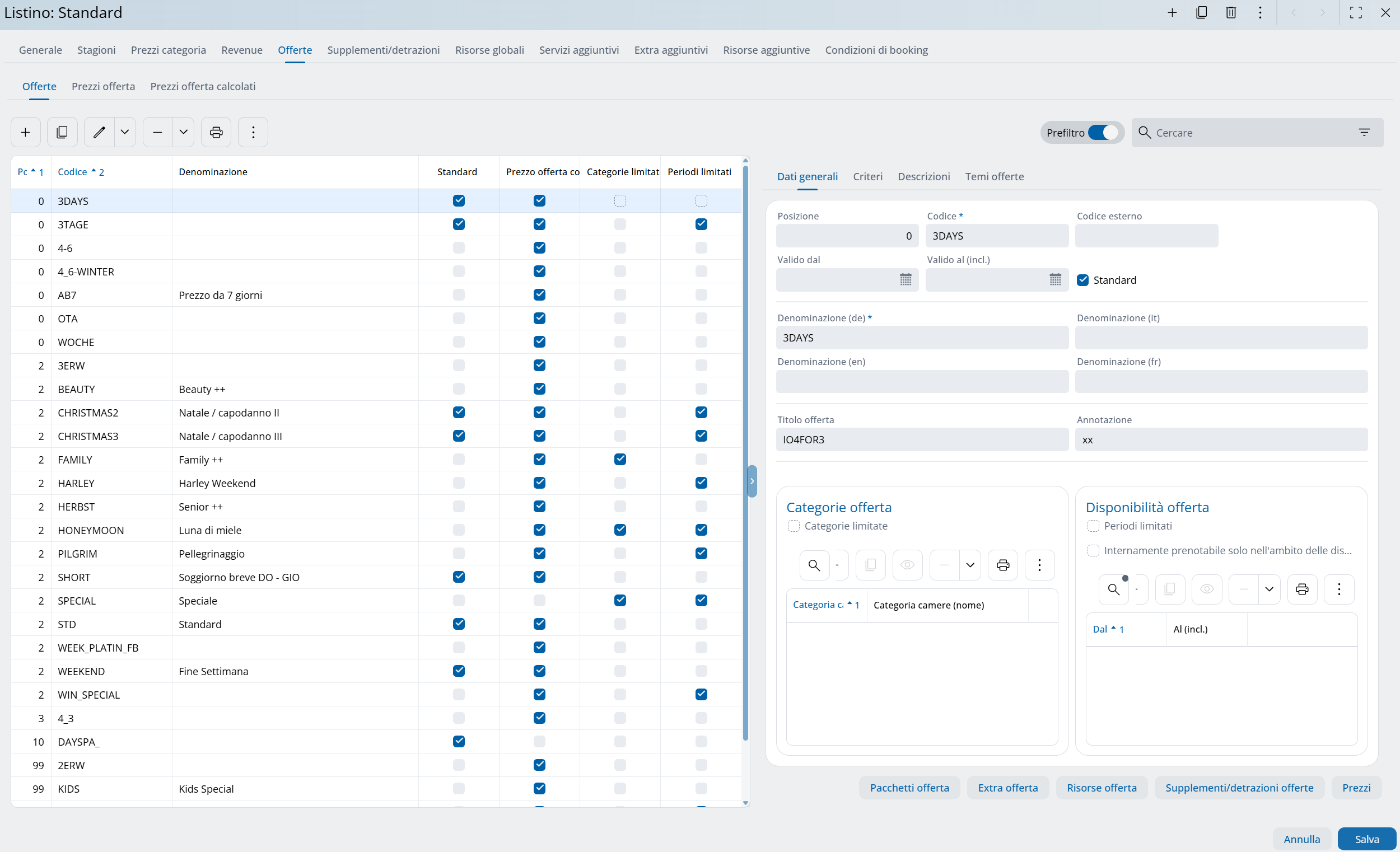Open the Criteri tab
This screenshot has width=1400, height=852.
click(x=867, y=177)
